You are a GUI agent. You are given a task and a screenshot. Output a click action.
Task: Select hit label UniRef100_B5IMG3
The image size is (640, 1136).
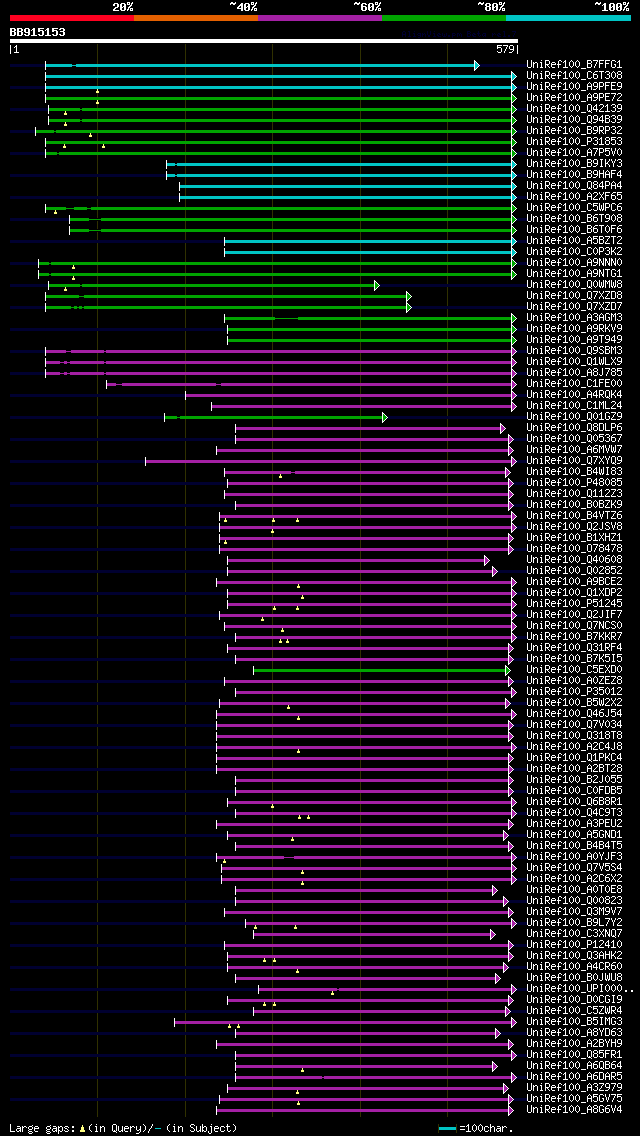pyautogui.click(x=574, y=1022)
